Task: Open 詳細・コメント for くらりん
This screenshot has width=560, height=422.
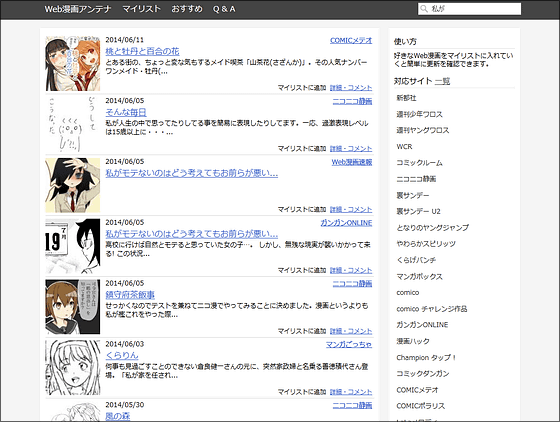Action: [351, 392]
